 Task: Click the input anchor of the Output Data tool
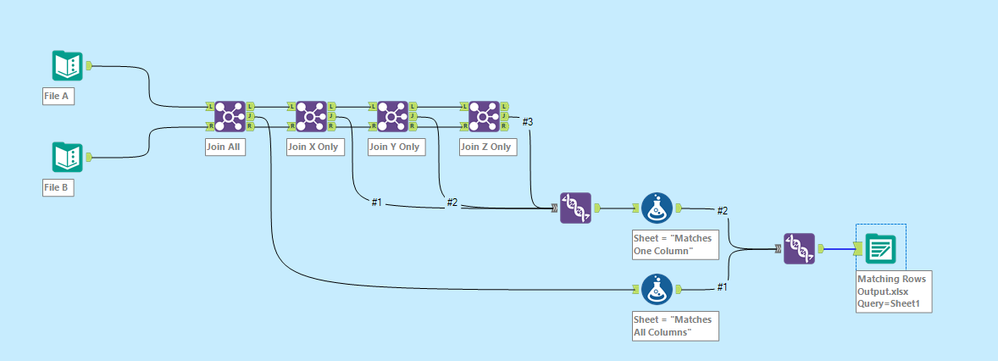[x=859, y=249]
